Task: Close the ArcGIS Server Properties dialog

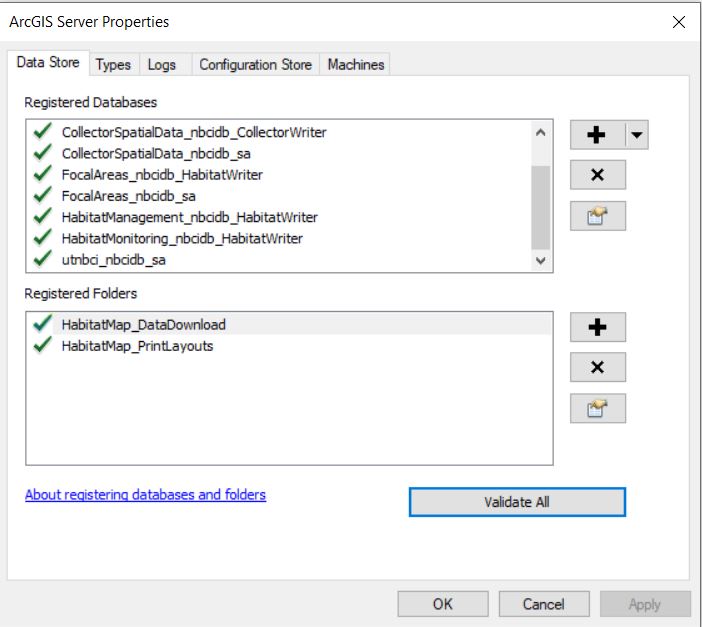Action: (679, 21)
